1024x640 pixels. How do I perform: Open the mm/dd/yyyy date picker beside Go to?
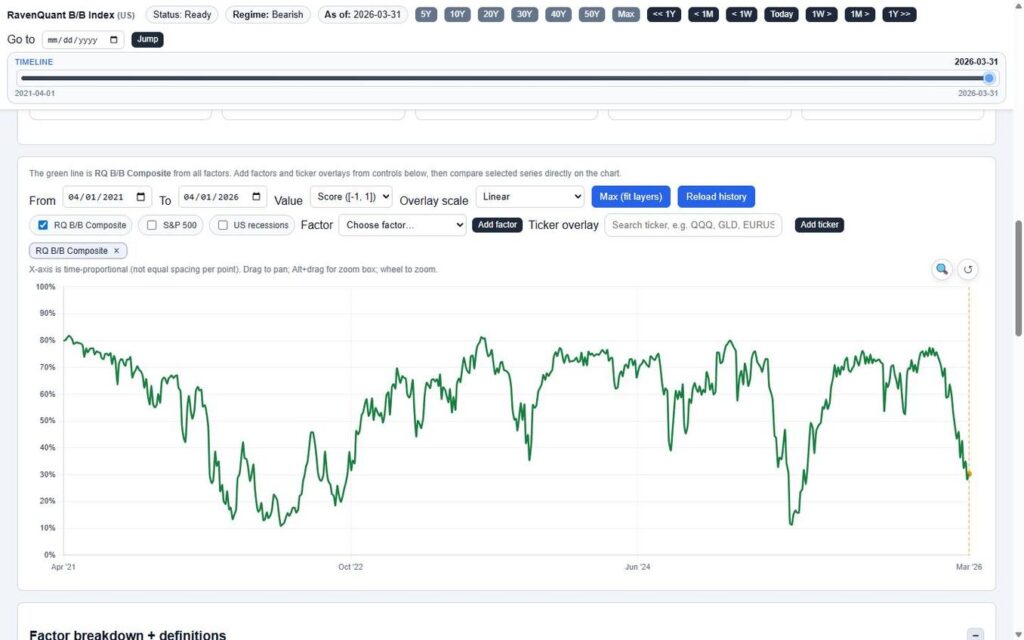pyautogui.click(x=111, y=39)
